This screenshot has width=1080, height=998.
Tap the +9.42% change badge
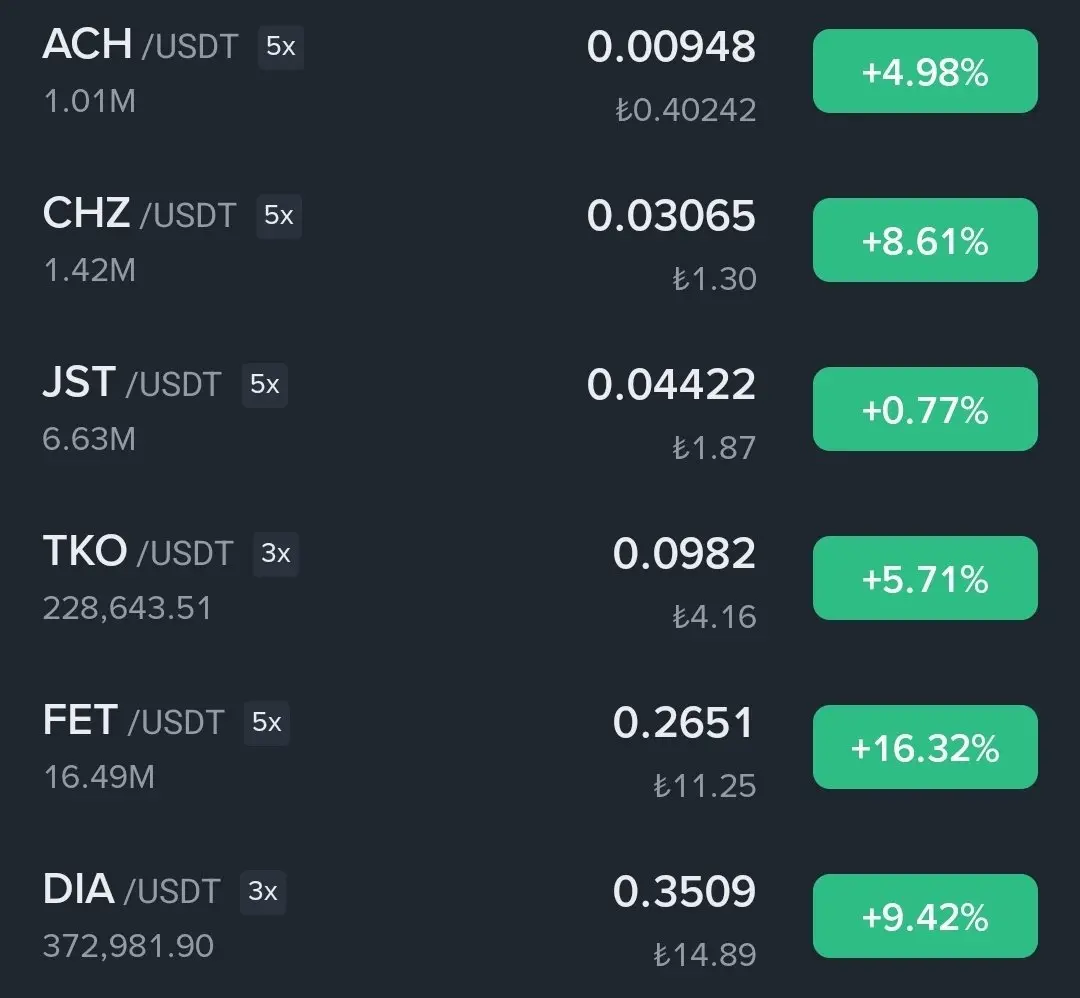925,916
